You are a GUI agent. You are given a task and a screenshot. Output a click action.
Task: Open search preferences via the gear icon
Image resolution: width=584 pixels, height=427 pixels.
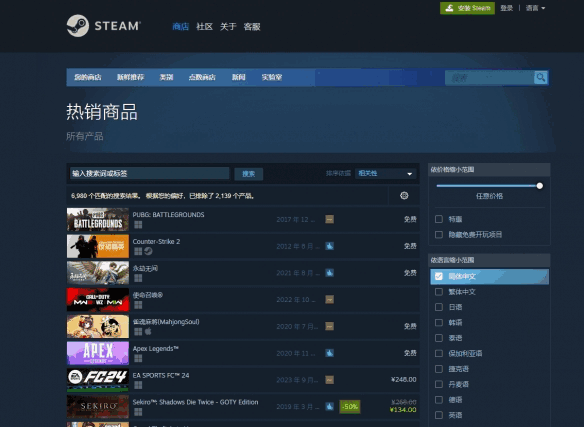pos(404,196)
